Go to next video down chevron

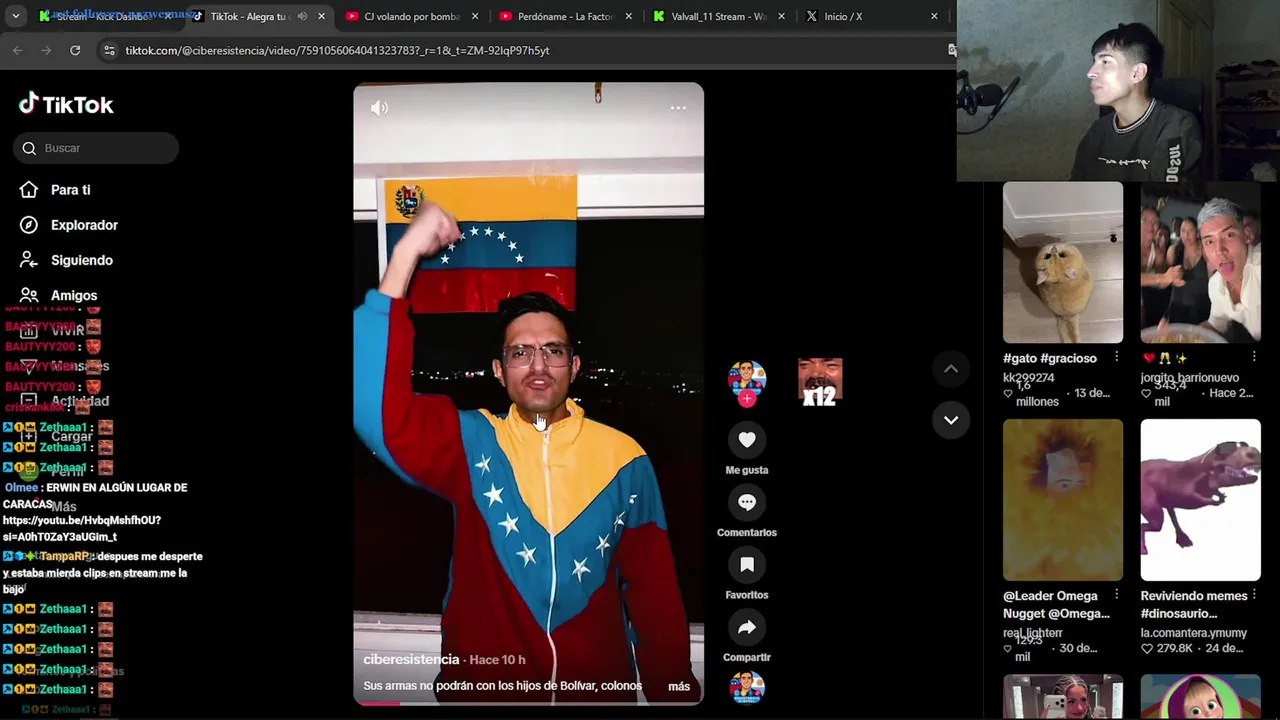coord(951,420)
